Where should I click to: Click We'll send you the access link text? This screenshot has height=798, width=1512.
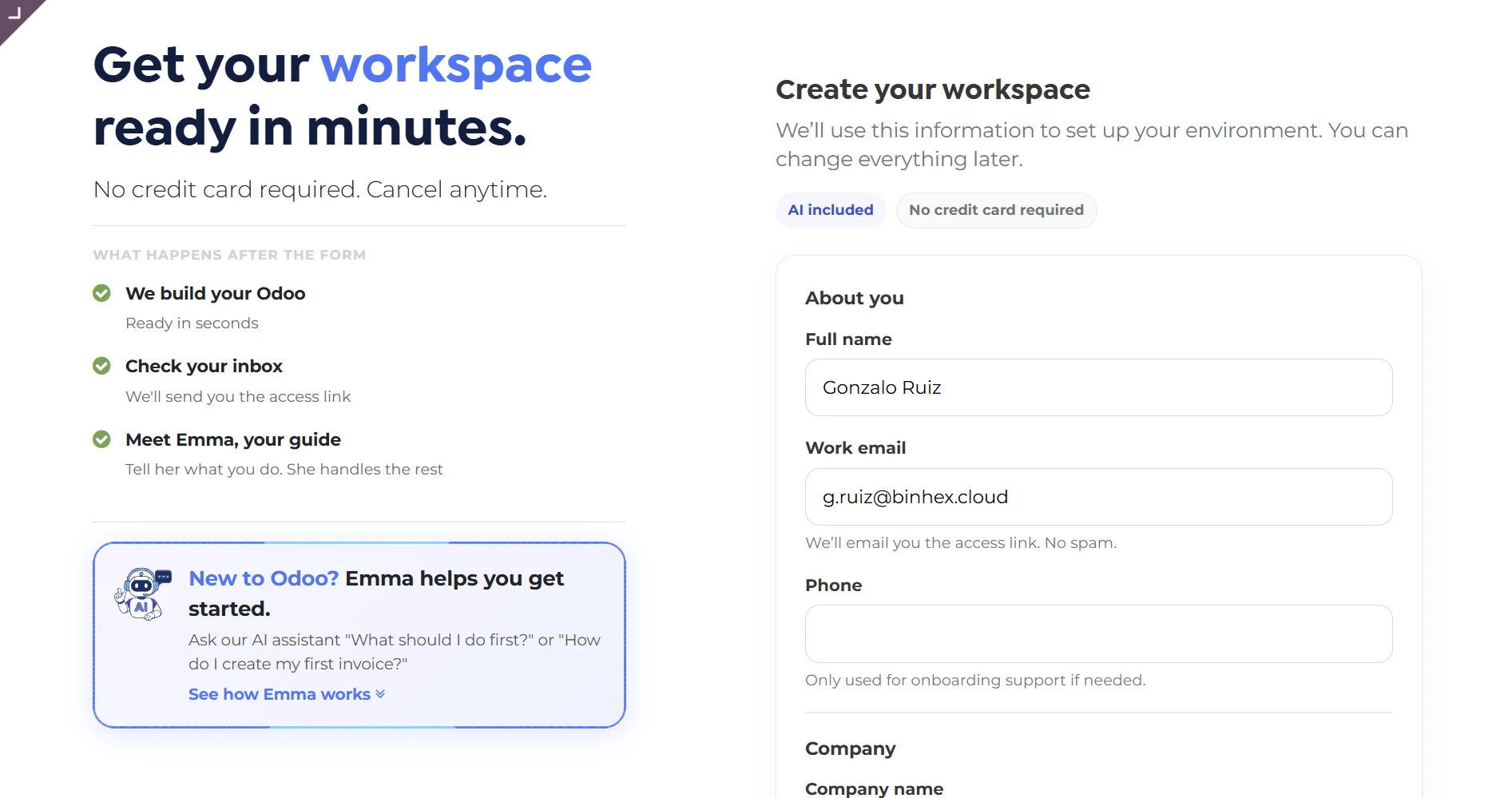[x=238, y=397]
